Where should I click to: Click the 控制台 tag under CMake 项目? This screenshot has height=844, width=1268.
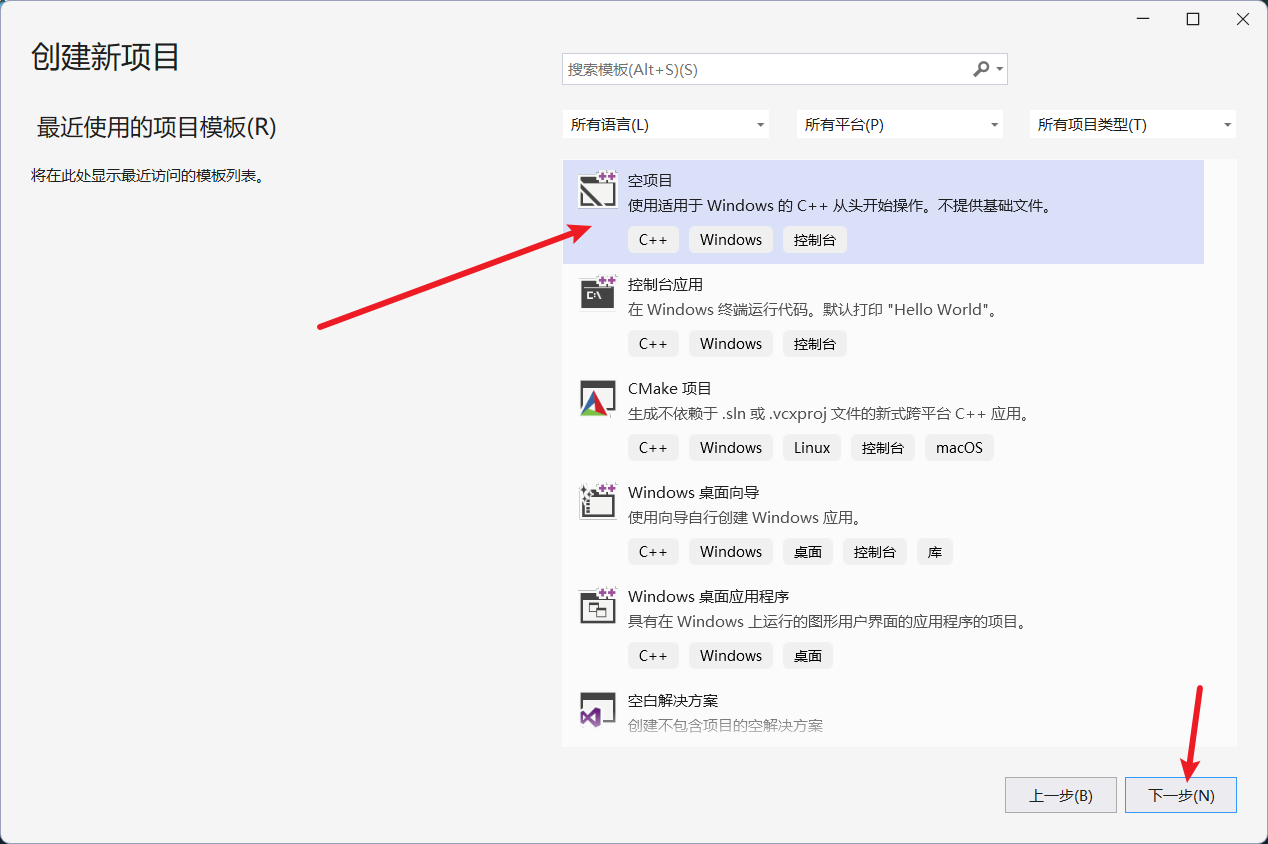(x=883, y=448)
